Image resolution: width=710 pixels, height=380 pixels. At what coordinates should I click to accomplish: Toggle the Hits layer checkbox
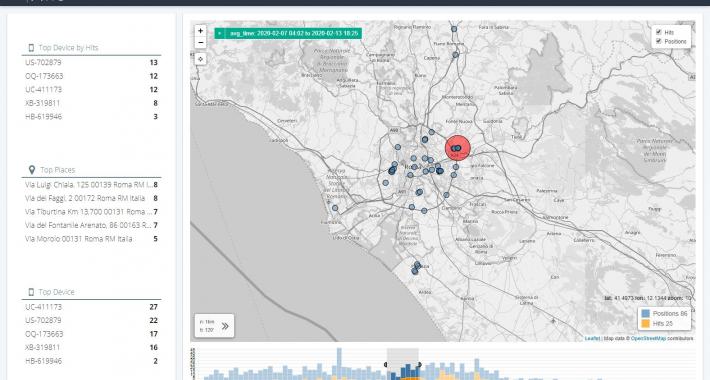(x=659, y=32)
